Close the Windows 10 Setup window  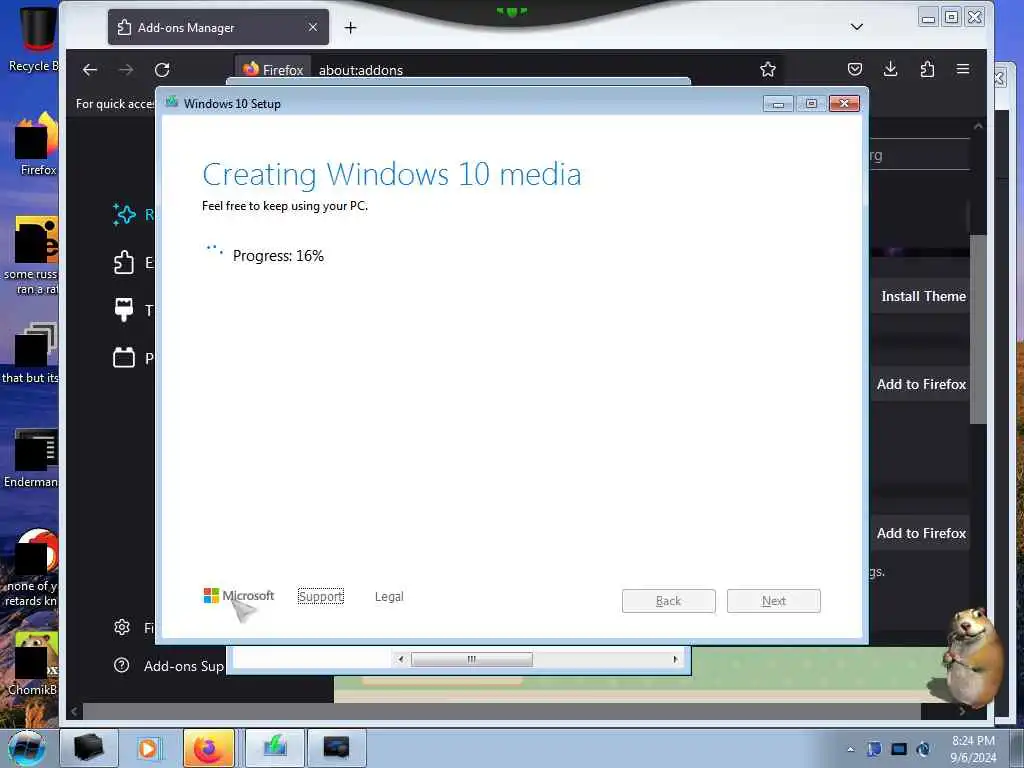(x=844, y=104)
